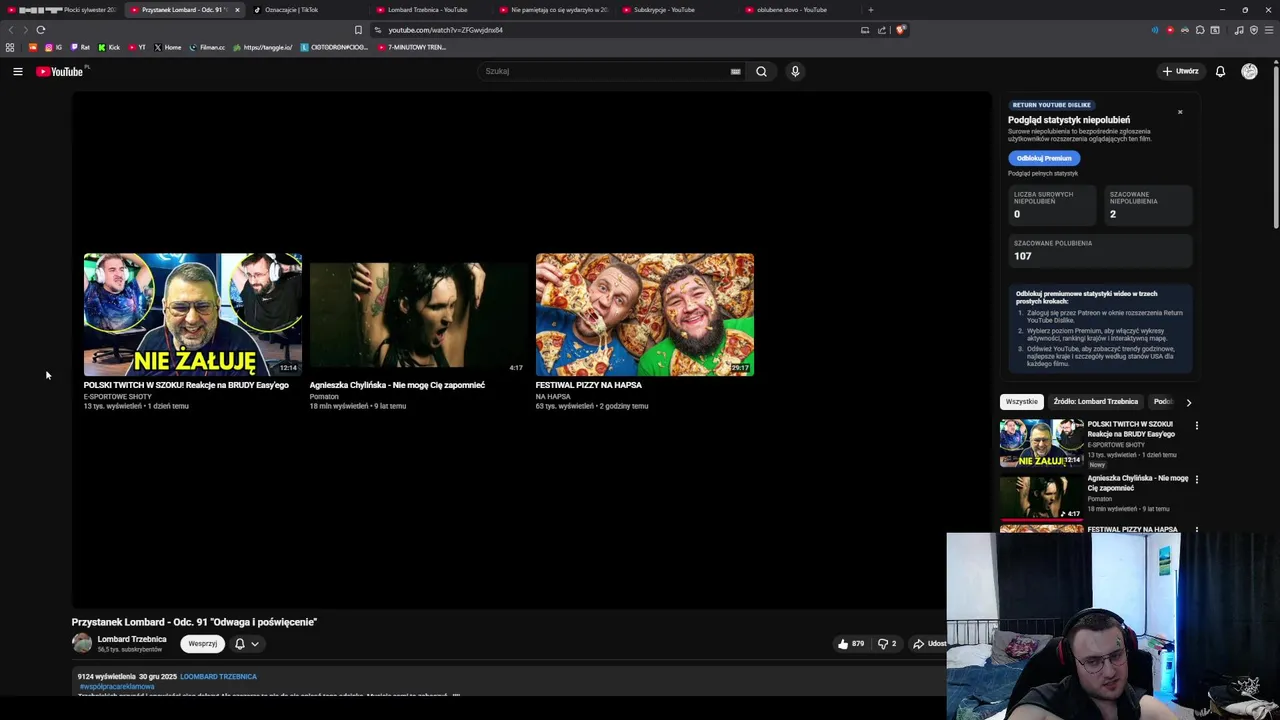Screen dimensions: 1280x720
Task: Click the browser address bar URL
Action: point(445,30)
